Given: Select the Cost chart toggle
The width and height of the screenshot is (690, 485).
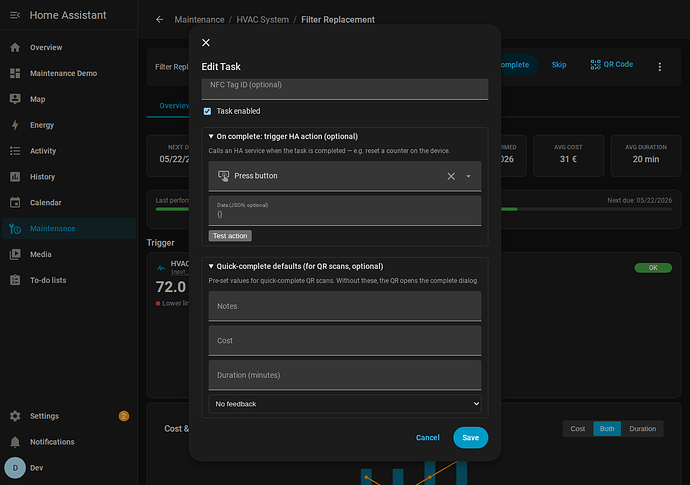Looking at the screenshot, I should click(578, 429).
